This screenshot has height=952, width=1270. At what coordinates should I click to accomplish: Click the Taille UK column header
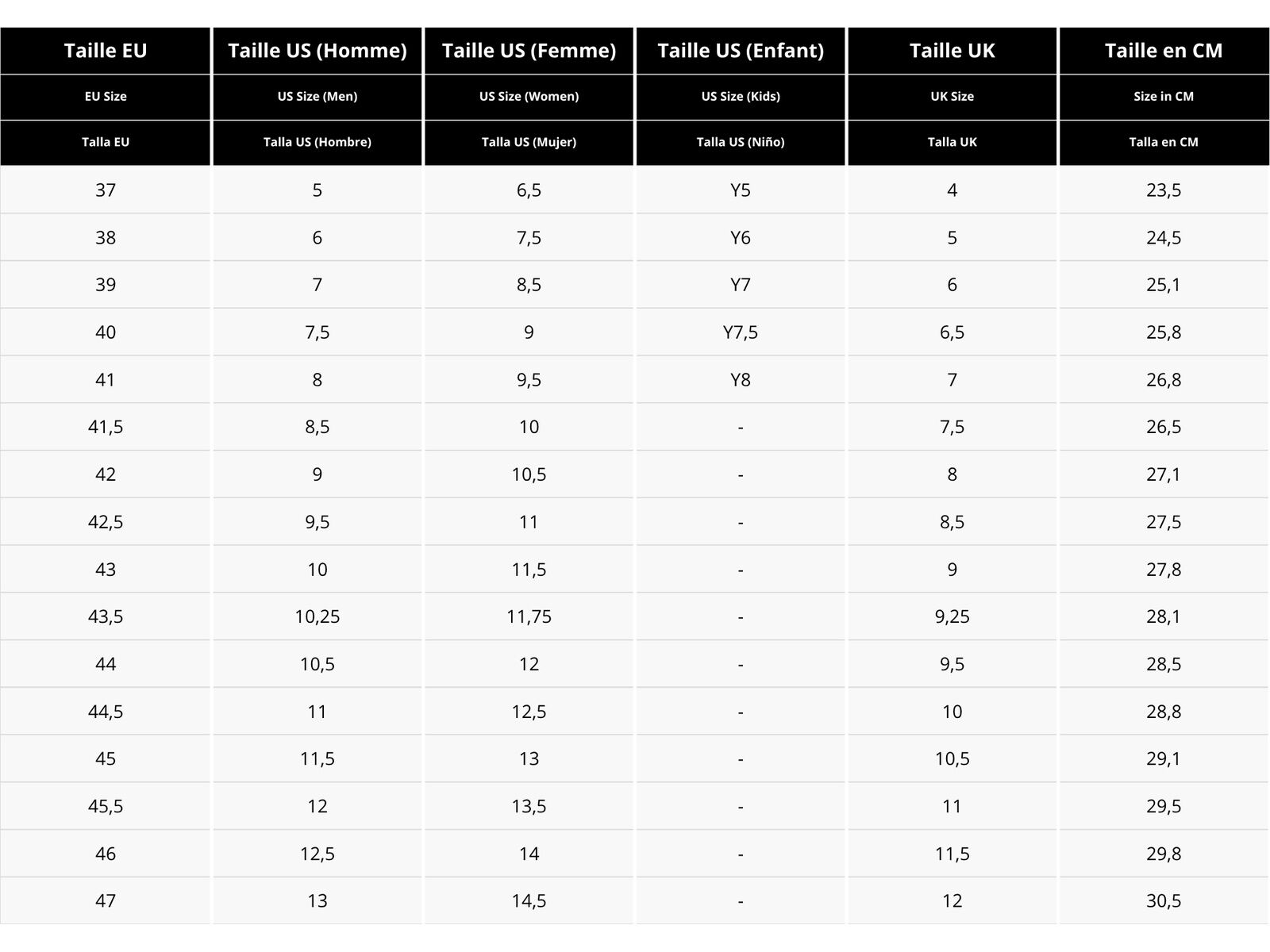pyautogui.click(x=952, y=51)
